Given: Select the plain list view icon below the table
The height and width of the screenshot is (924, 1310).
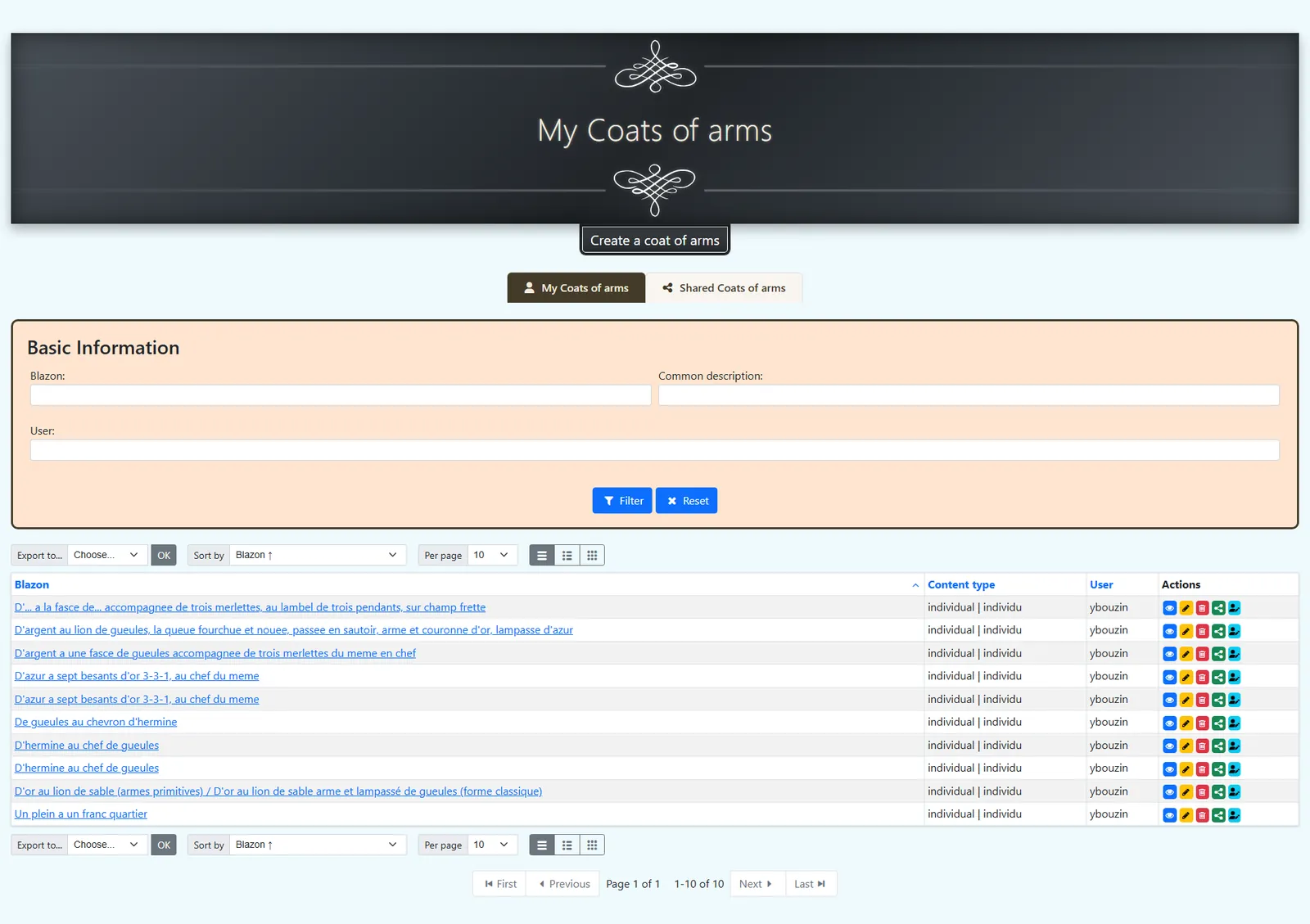Looking at the screenshot, I should click(x=542, y=845).
